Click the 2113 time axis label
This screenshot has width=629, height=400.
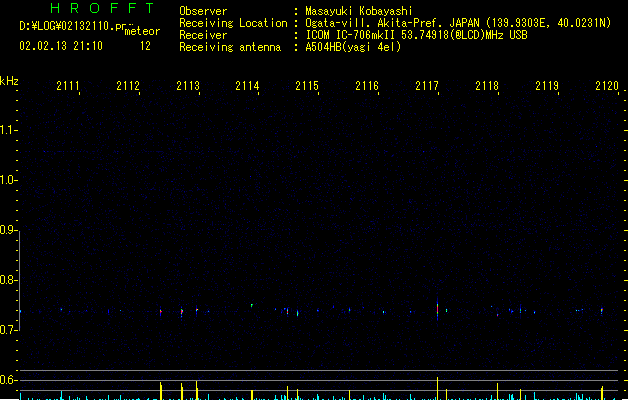pyautogui.click(x=188, y=86)
